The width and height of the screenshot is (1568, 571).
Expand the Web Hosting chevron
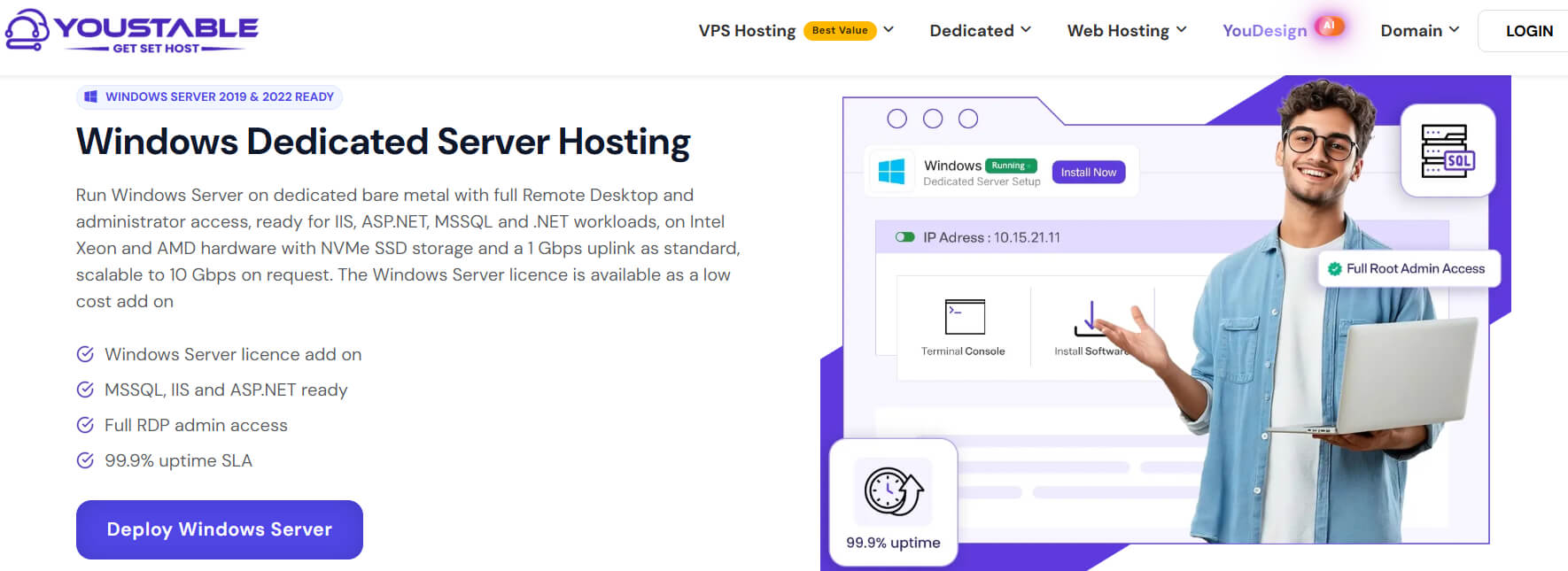point(1181,29)
